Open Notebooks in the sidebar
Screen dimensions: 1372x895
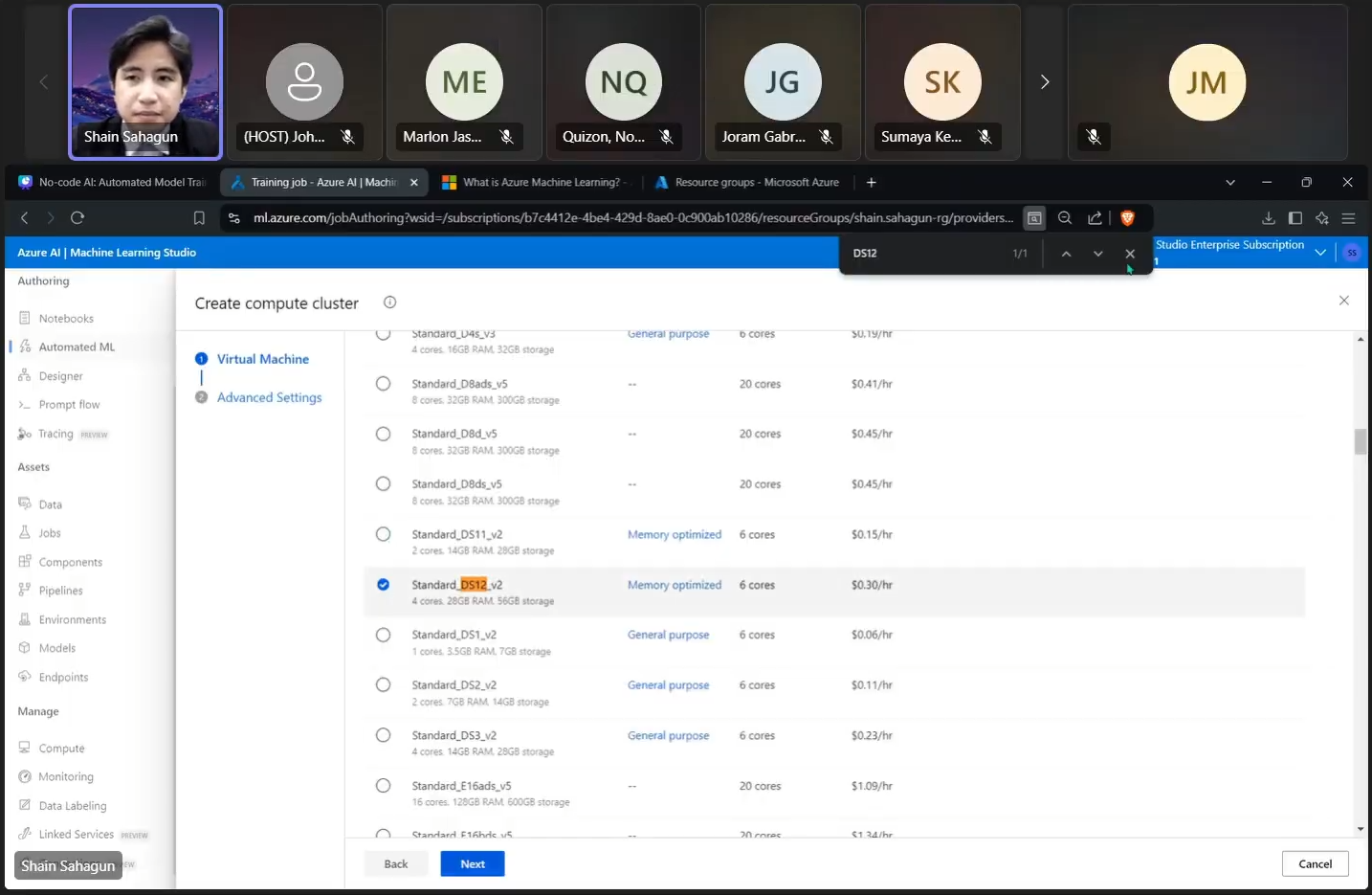[x=66, y=319]
